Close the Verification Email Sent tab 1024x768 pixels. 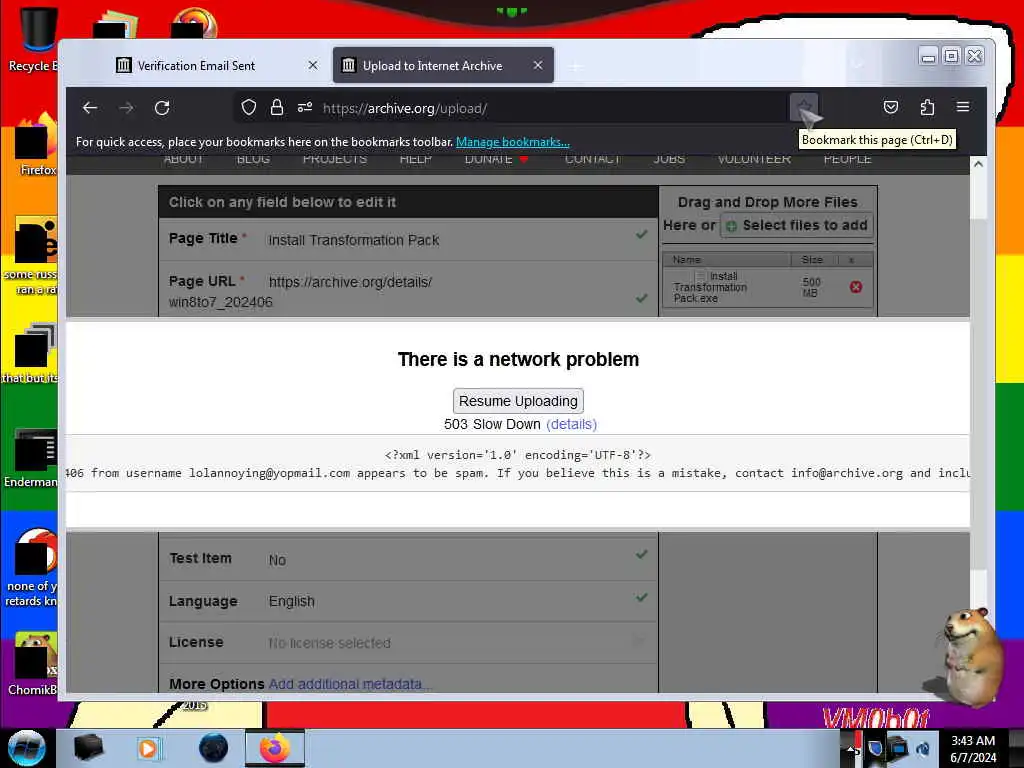(313, 65)
